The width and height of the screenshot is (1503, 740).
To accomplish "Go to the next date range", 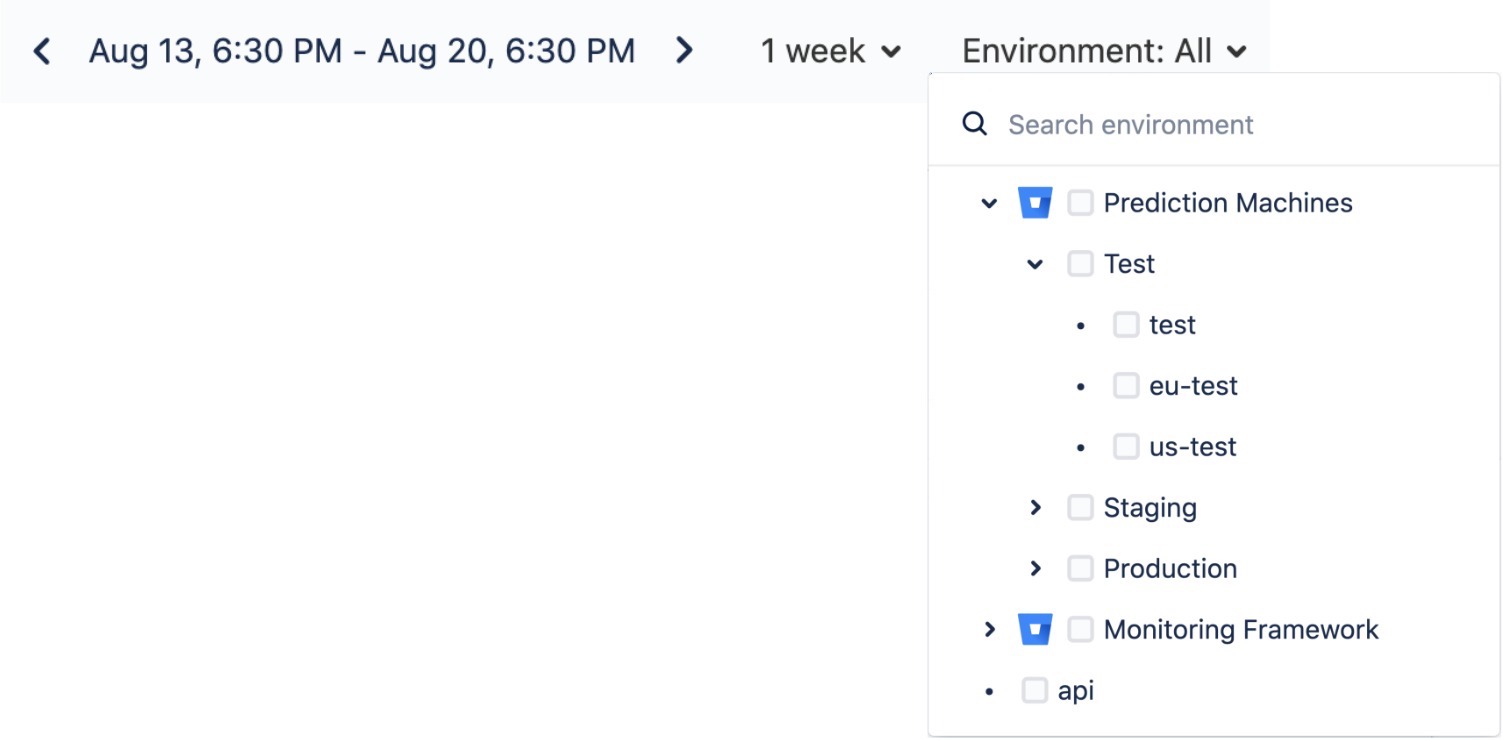I will [x=684, y=51].
